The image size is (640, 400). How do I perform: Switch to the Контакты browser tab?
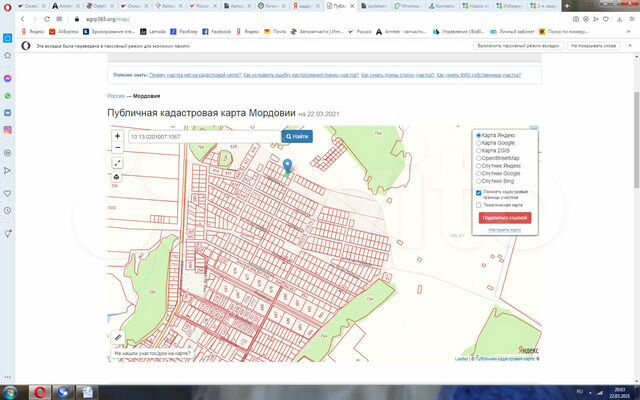[x=443, y=6]
